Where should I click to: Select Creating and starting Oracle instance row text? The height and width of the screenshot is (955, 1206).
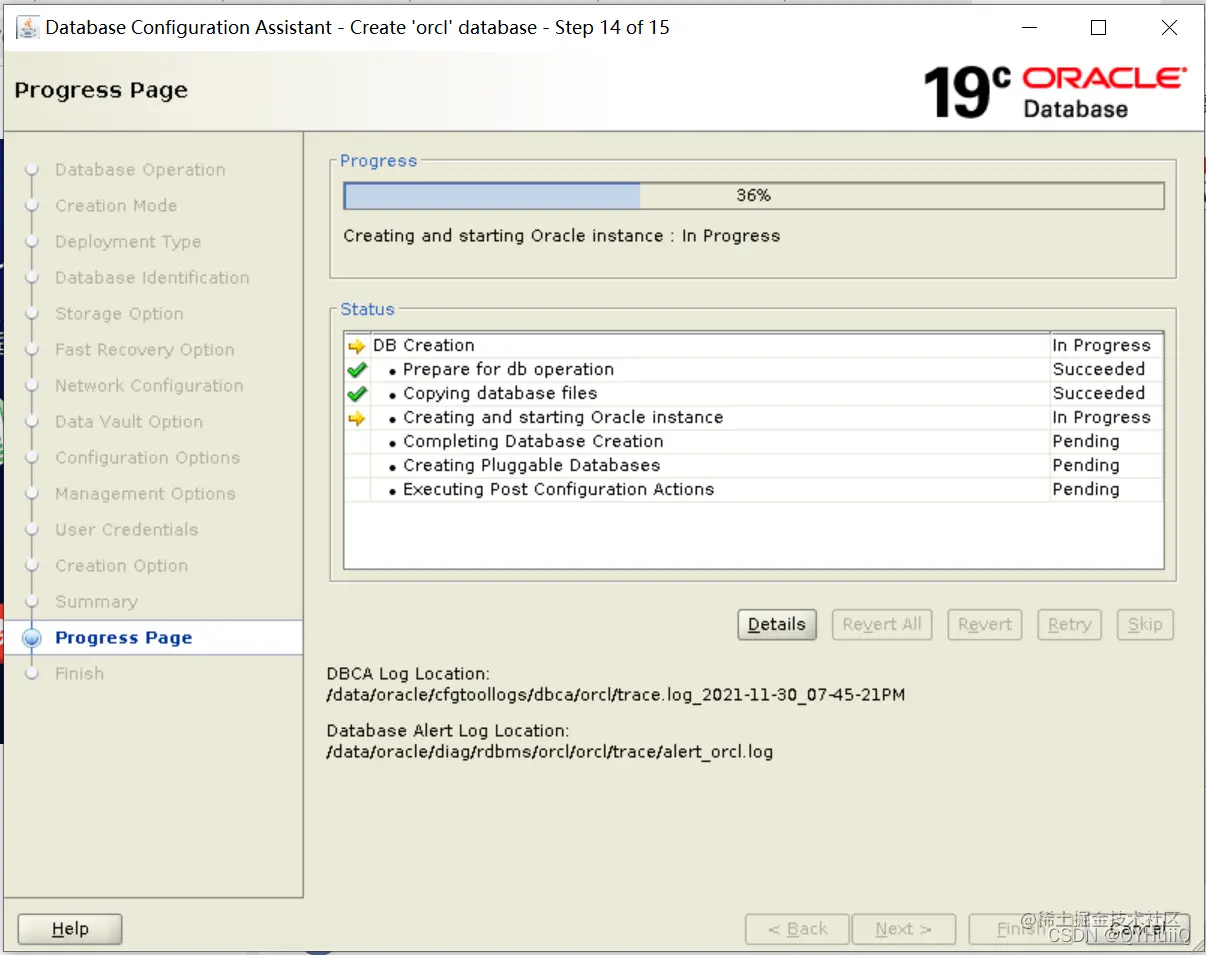(x=563, y=418)
